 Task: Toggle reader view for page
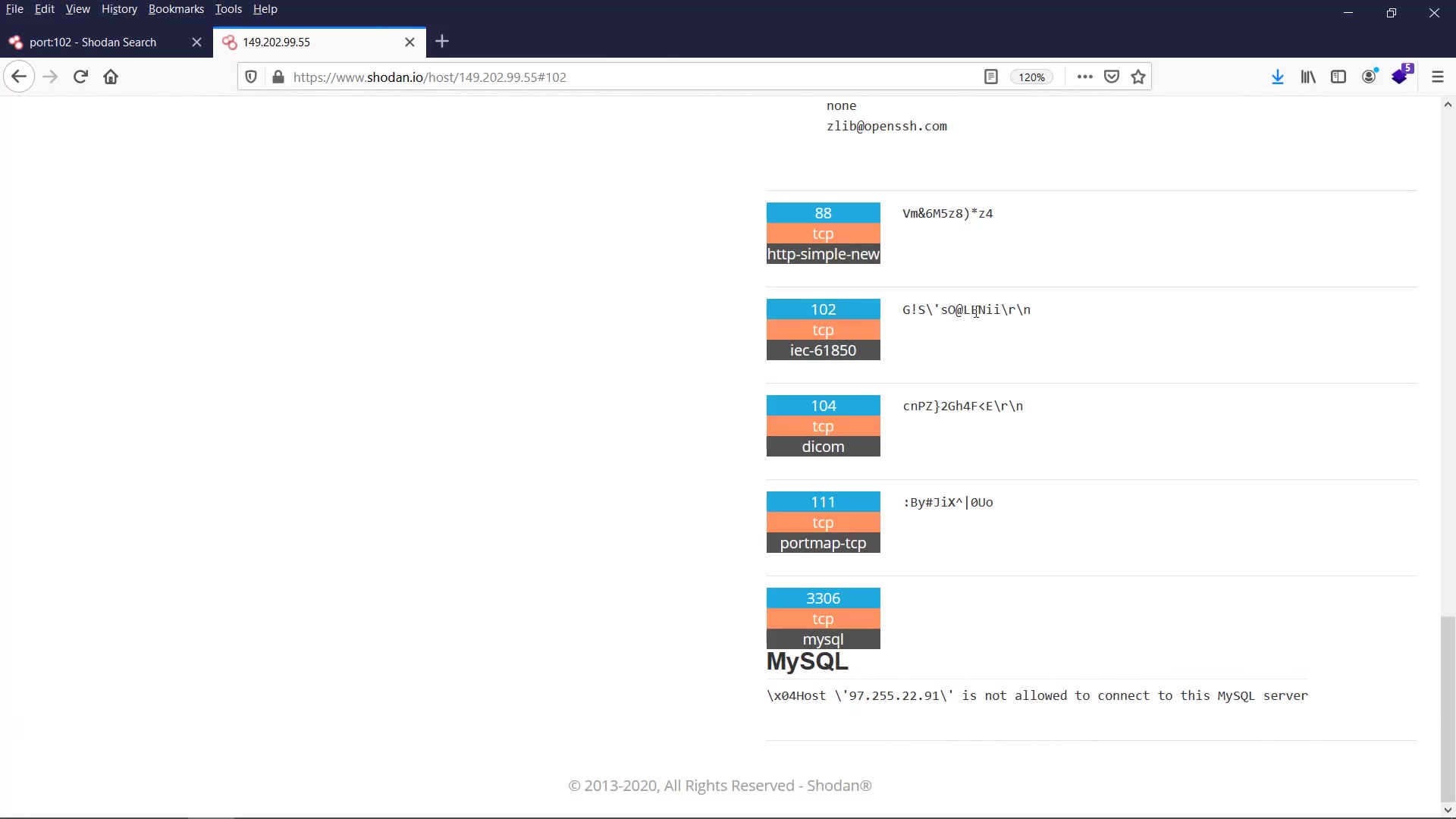991,77
